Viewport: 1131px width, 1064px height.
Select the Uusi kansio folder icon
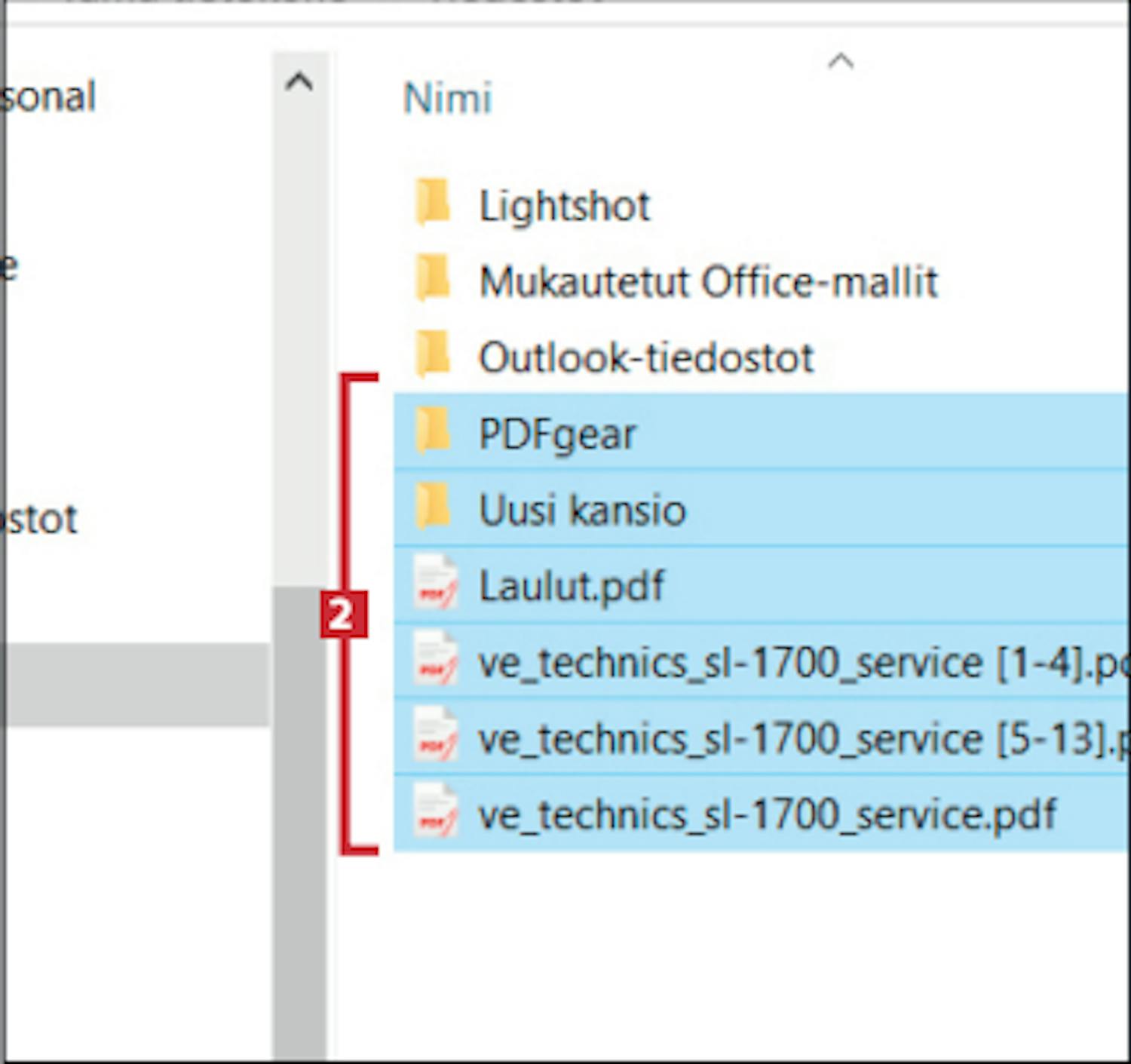(x=433, y=508)
